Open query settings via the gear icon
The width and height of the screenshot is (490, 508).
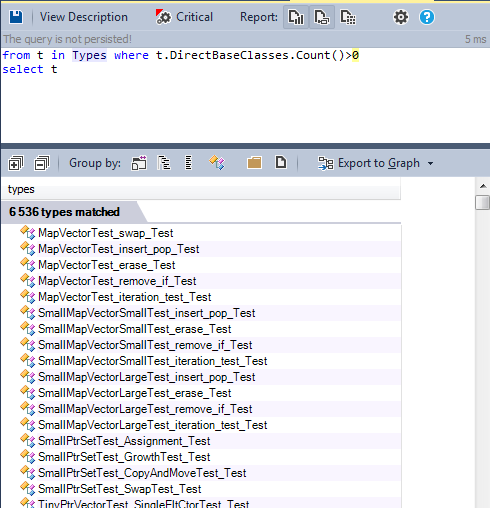pyautogui.click(x=401, y=17)
